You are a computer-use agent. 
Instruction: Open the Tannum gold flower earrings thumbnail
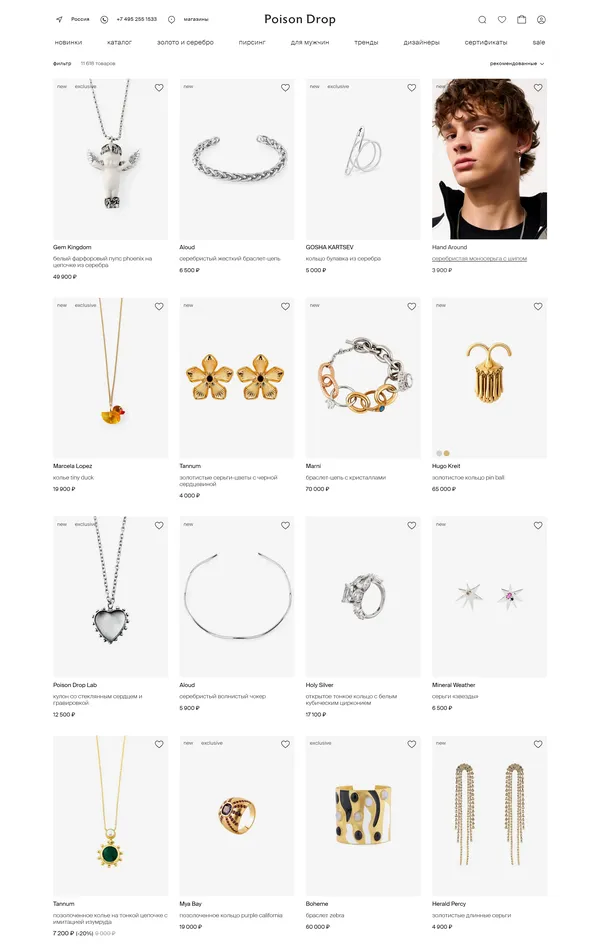click(236, 377)
